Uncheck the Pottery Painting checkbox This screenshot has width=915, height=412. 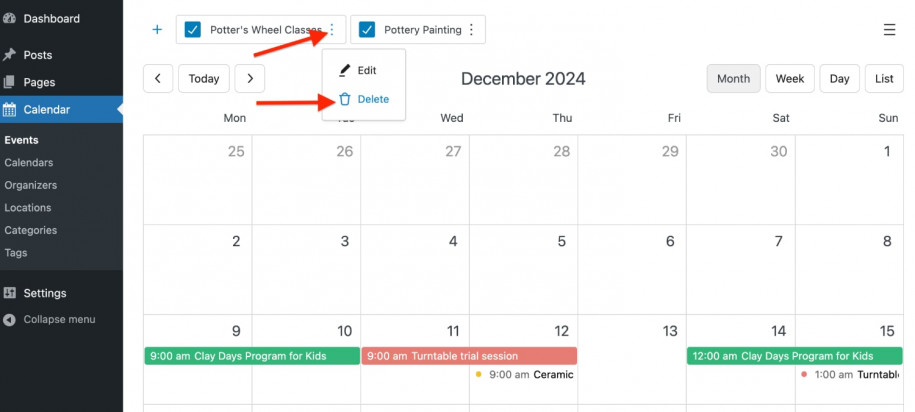(x=368, y=30)
